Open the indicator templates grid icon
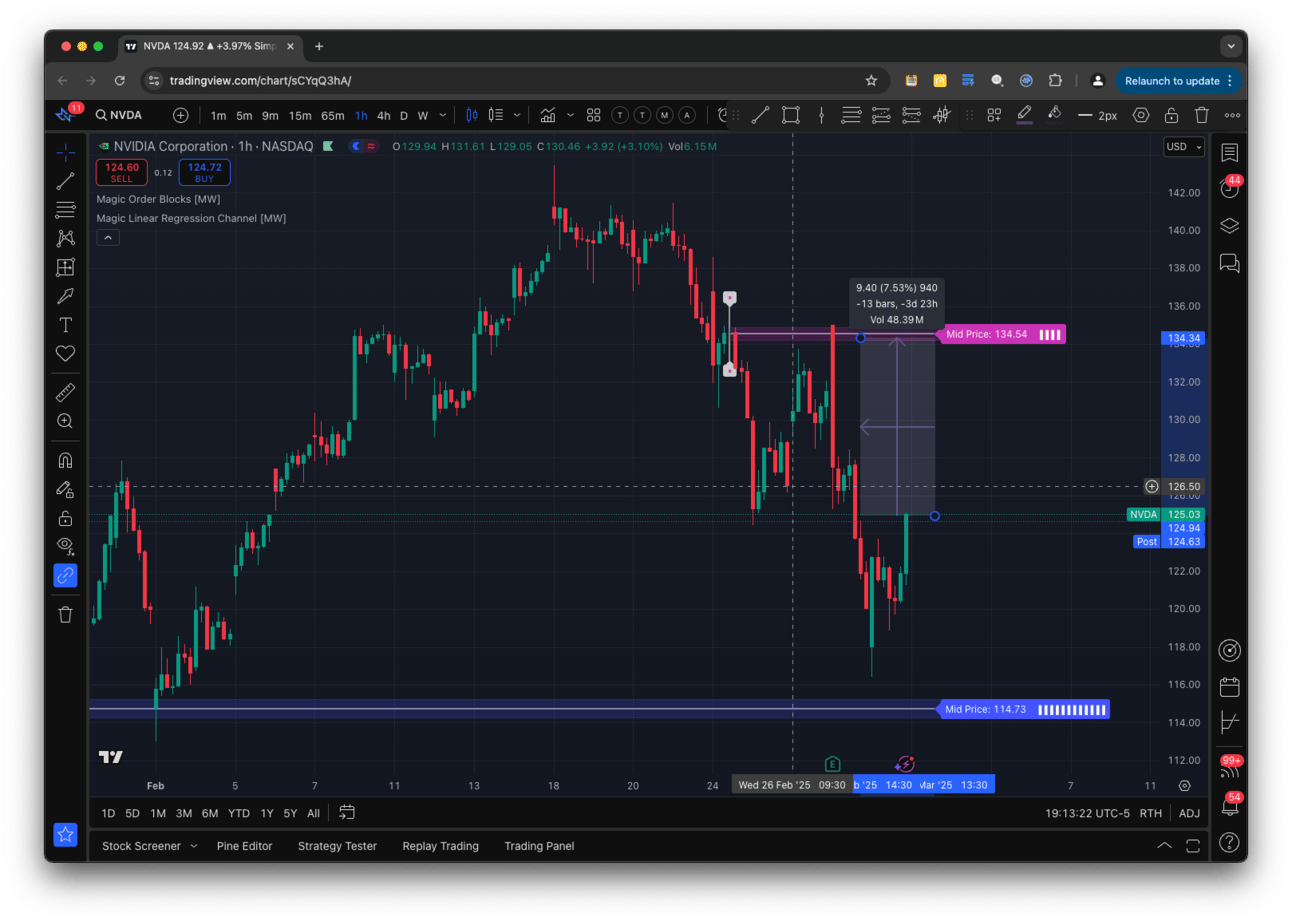This screenshot has width=1292, height=921. point(593,116)
